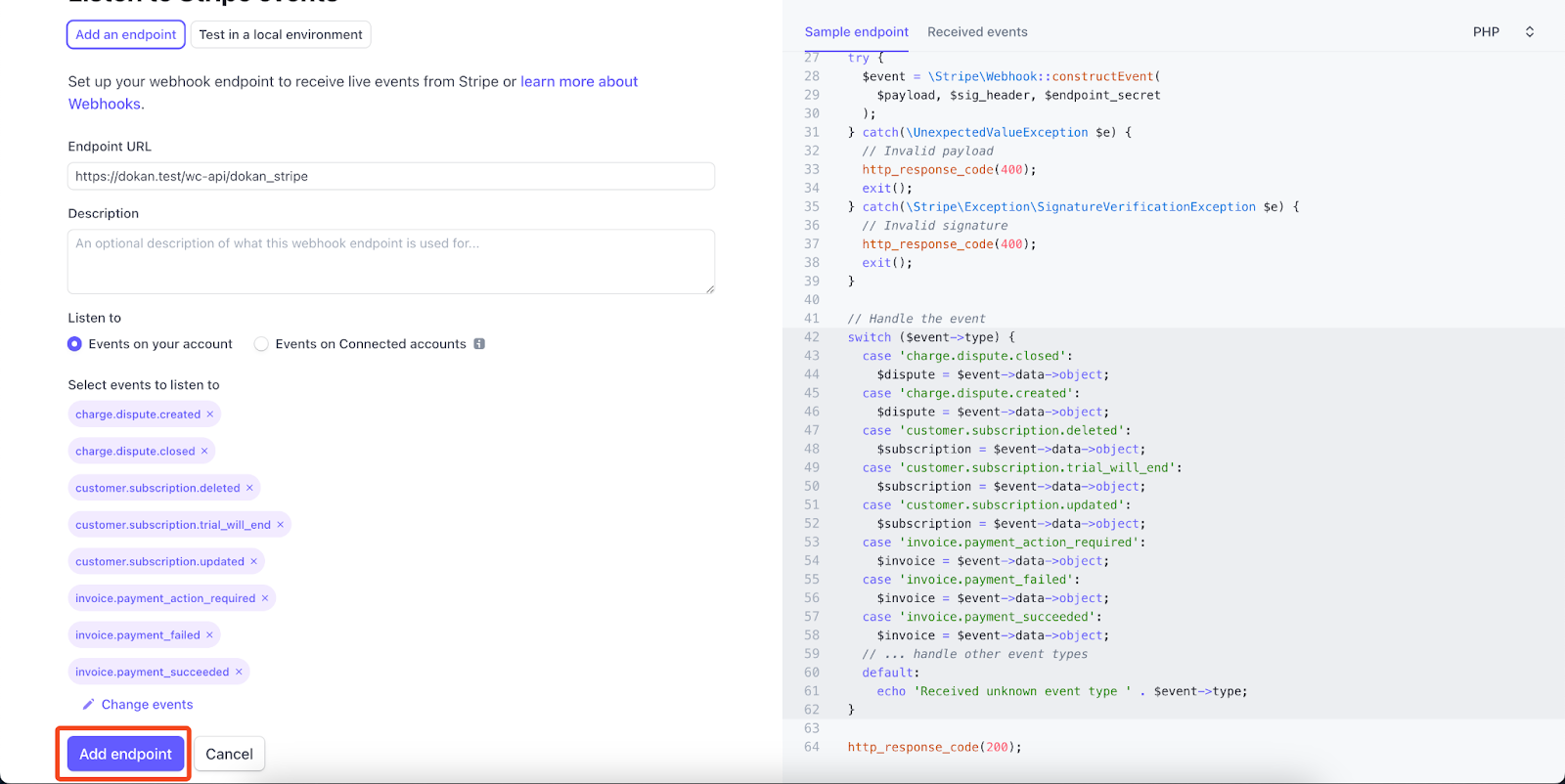Remove invoice.payment_action_required event tag
This screenshot has width=1565, height=784.
[x=265, y=598]
